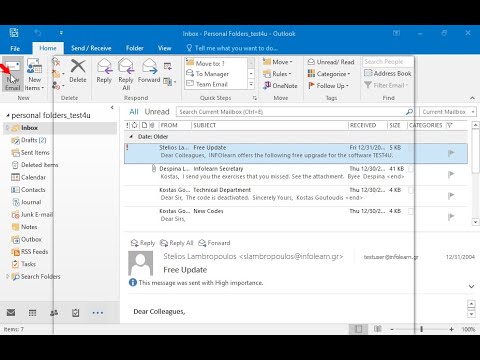Switch to the Send / Receive tab
This screenshot has width=480, height=360.
[91, 48]
